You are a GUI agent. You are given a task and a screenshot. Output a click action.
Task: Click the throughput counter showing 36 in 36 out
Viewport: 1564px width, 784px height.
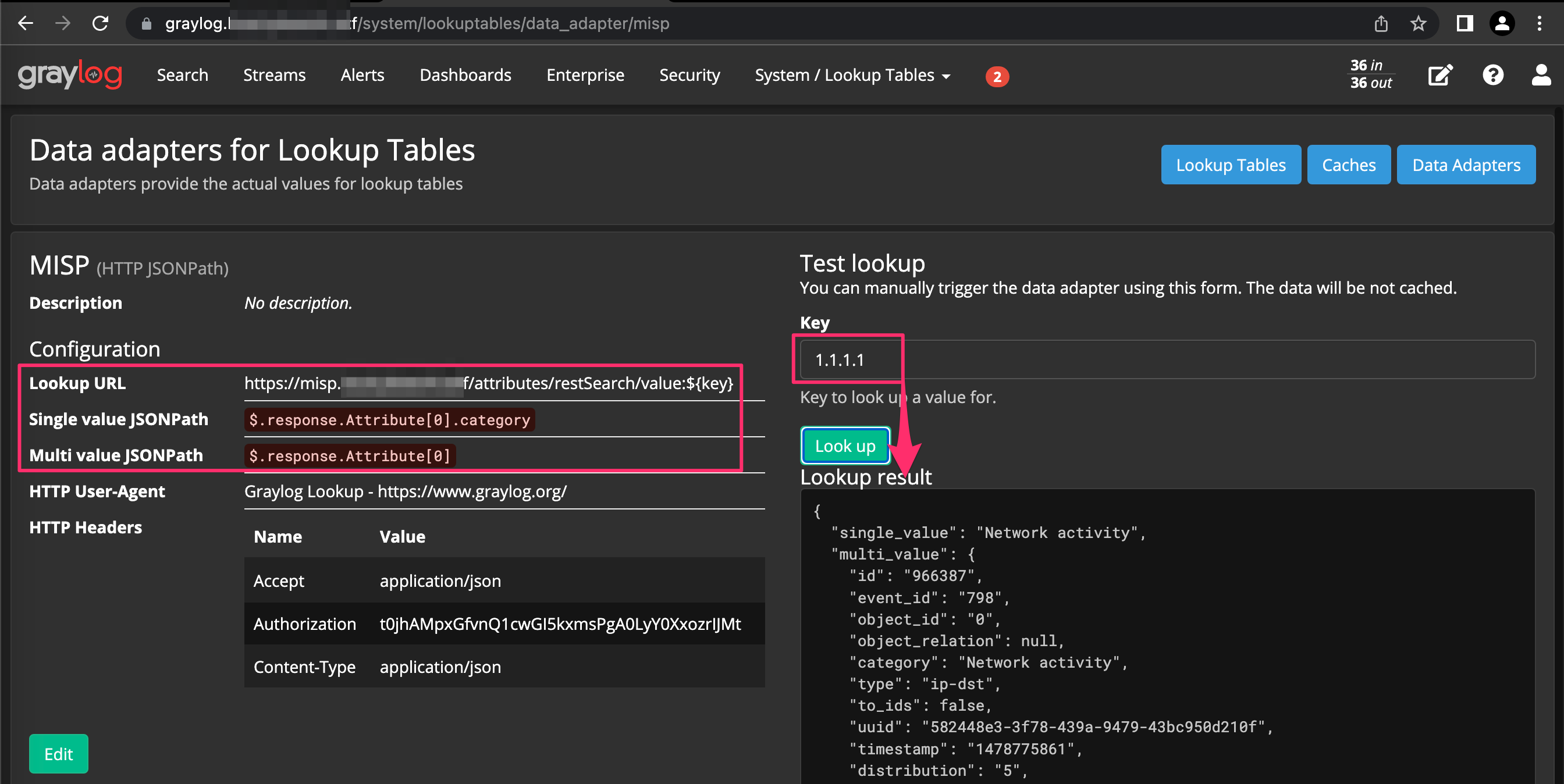pos(1371,74)
